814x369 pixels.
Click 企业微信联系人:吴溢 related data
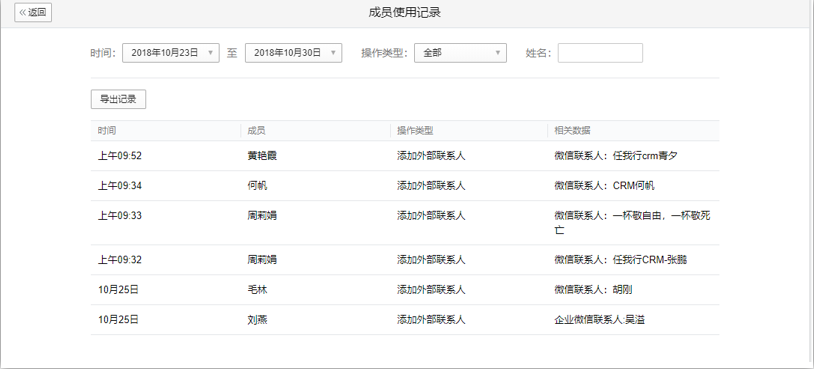[x=600, y=320]
